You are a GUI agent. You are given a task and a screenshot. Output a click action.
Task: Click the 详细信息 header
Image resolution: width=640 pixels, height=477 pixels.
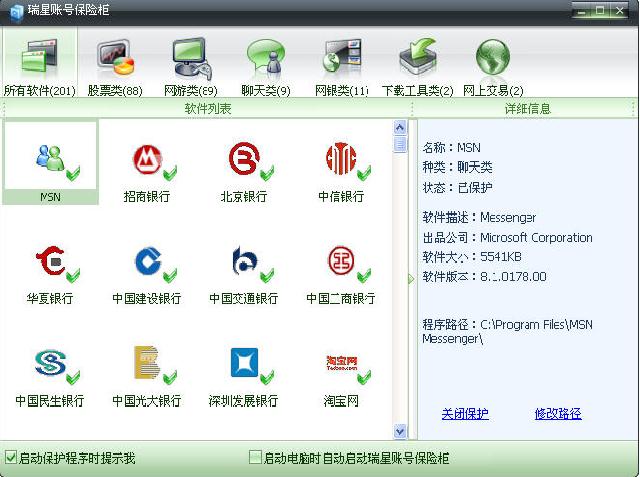point(528,109)
